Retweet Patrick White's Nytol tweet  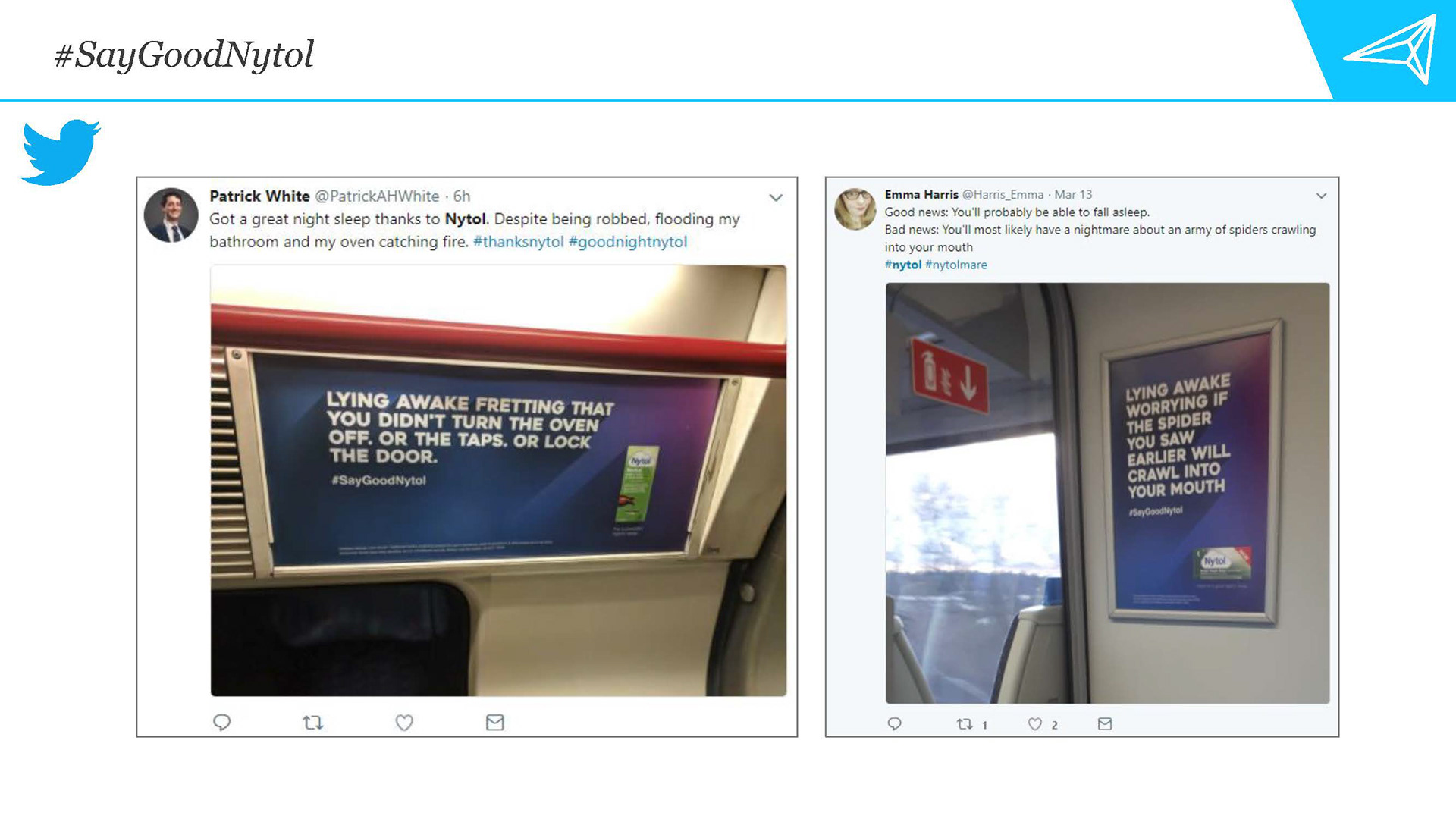pyautogui.click(x=313, y=723)
